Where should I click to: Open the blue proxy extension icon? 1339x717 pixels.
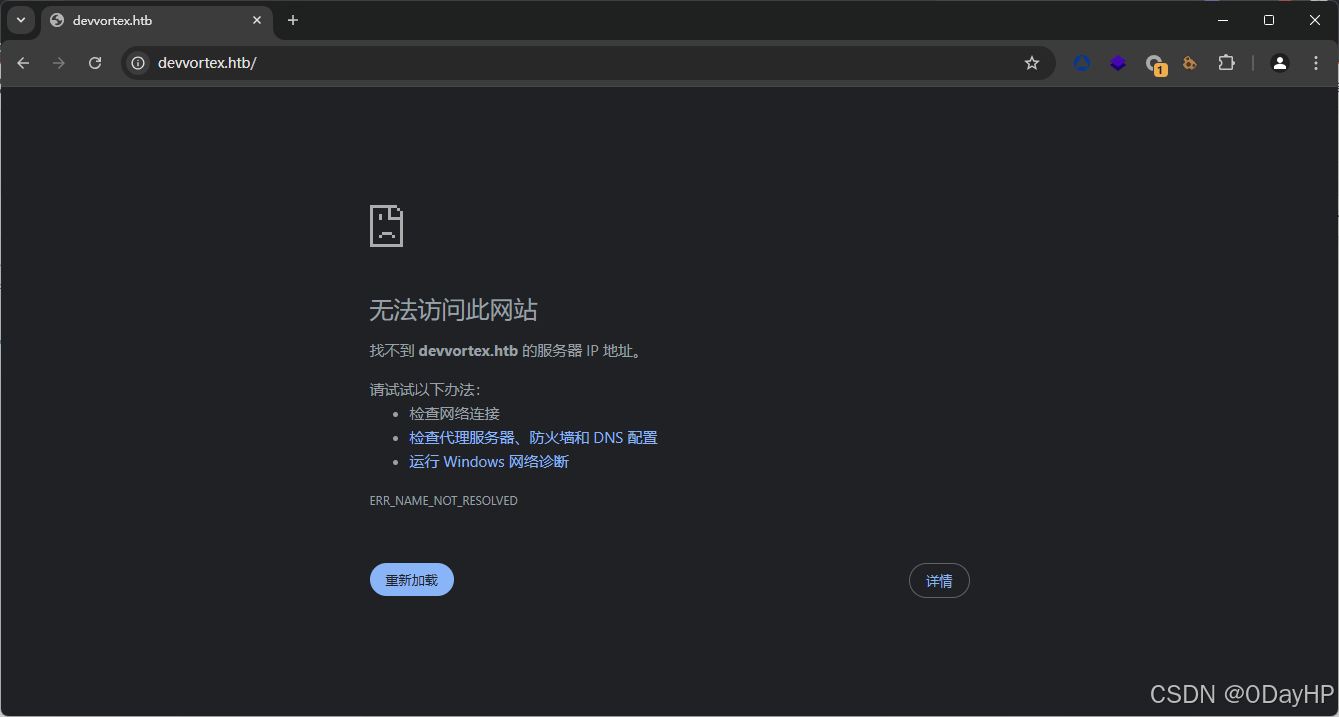1081,62
